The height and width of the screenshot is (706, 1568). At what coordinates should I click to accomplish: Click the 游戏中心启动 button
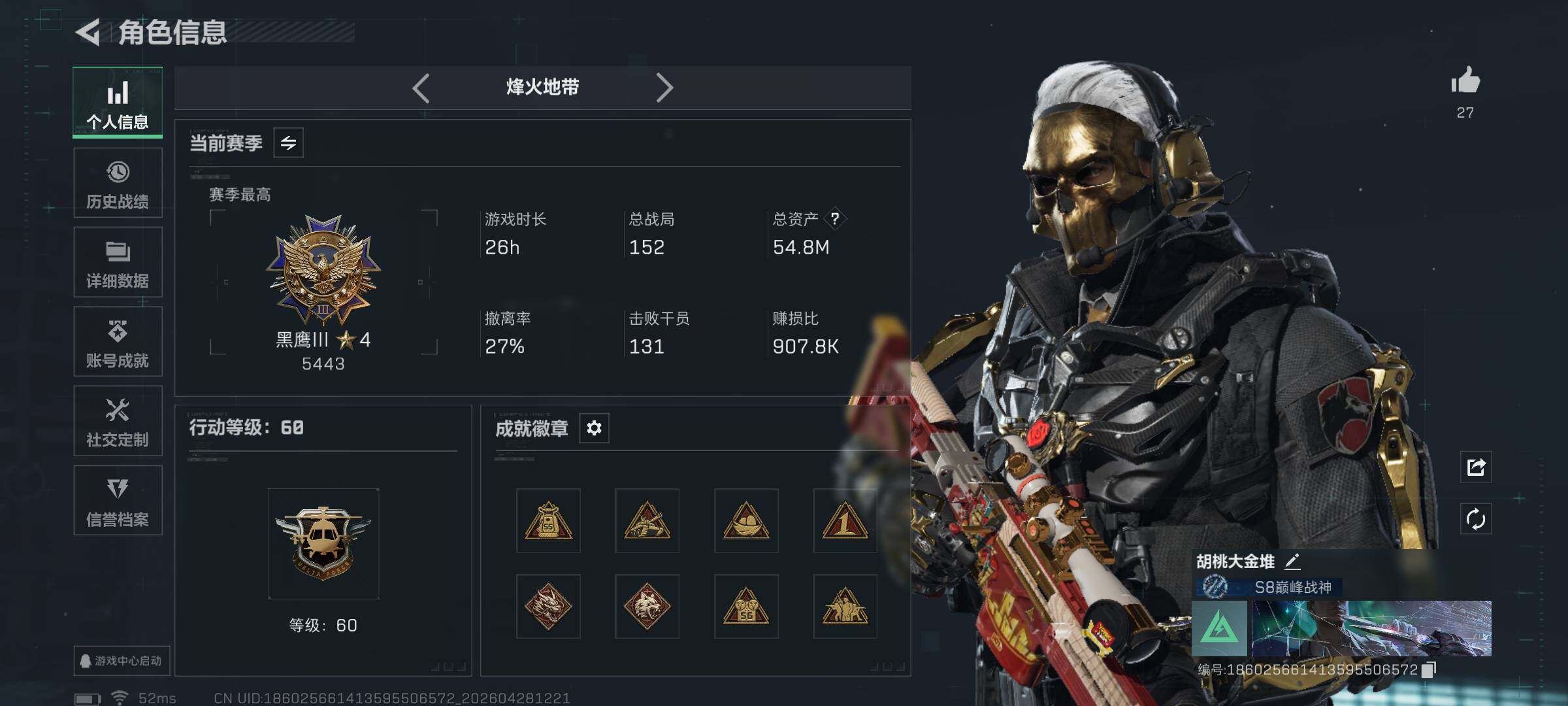point(122,660)
